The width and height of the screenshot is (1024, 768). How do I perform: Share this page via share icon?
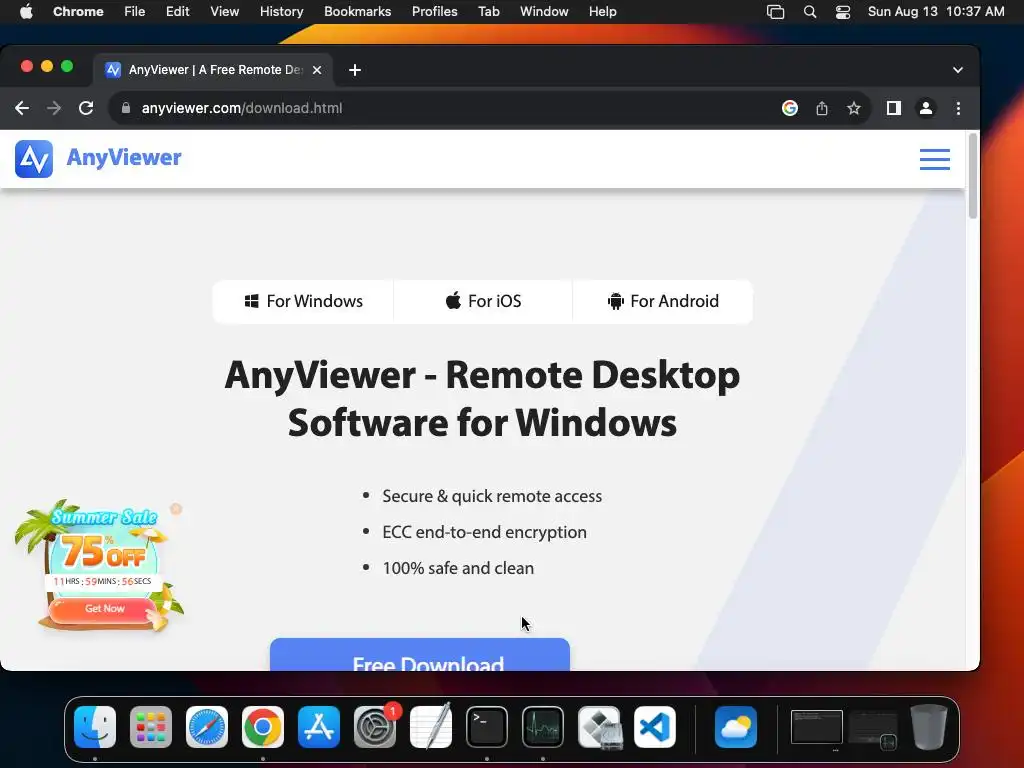click(x=822, y=108)
